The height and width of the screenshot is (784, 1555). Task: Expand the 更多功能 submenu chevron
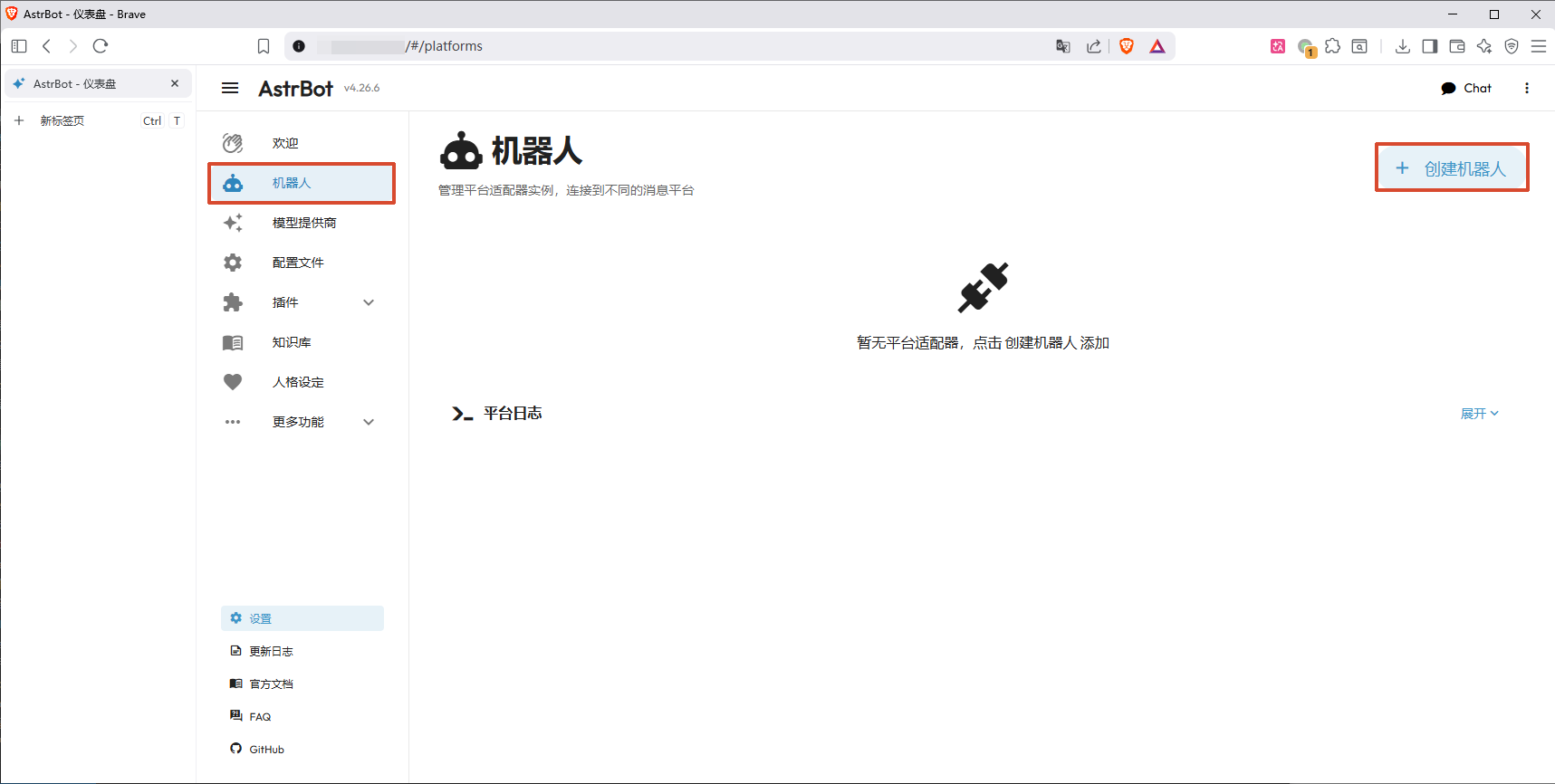369,422
